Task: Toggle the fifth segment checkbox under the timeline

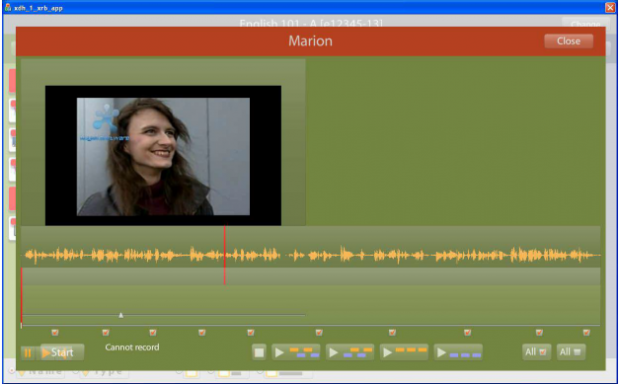Action: coord(251,333)
